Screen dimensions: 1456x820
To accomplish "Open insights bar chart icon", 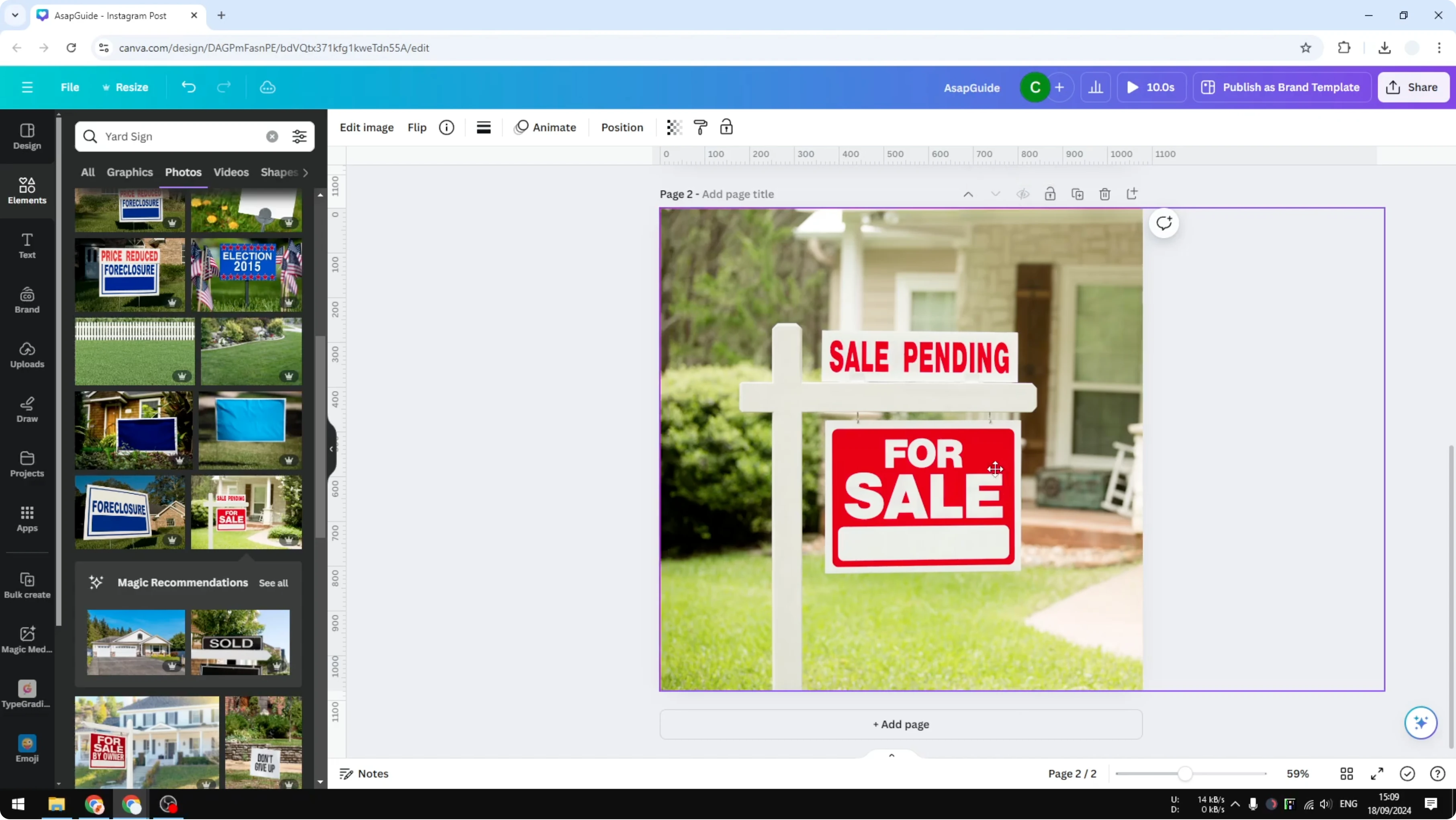I will [x=1095, y=87].
